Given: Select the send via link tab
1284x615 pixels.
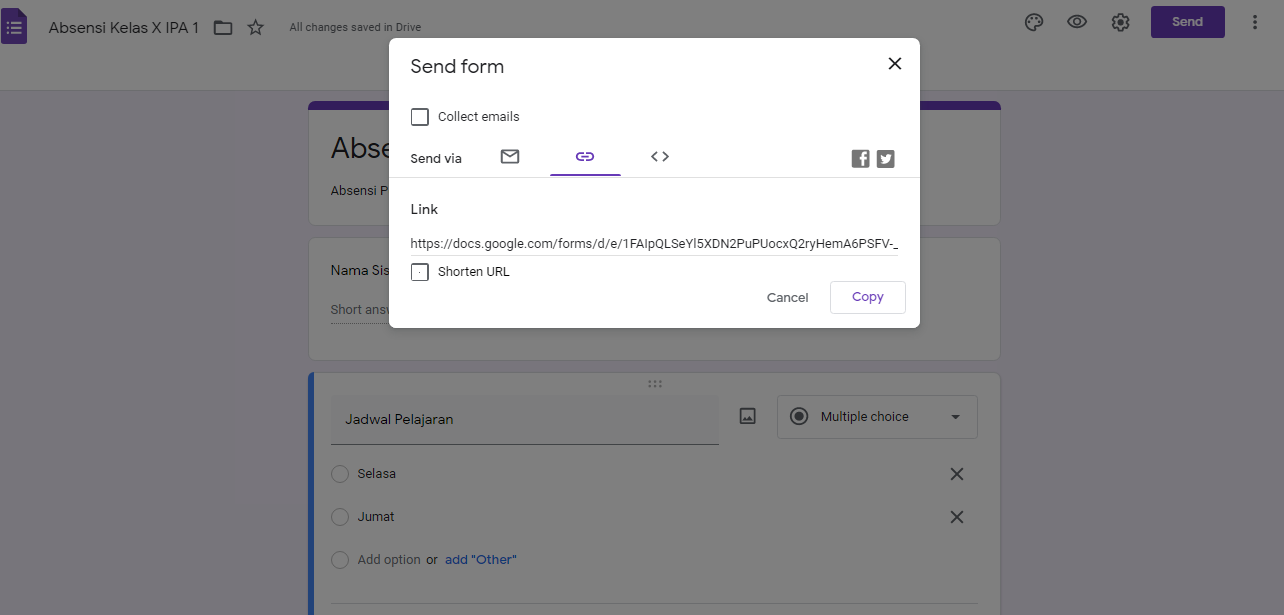Looking at the screenshot, I should tap(585, 157).
